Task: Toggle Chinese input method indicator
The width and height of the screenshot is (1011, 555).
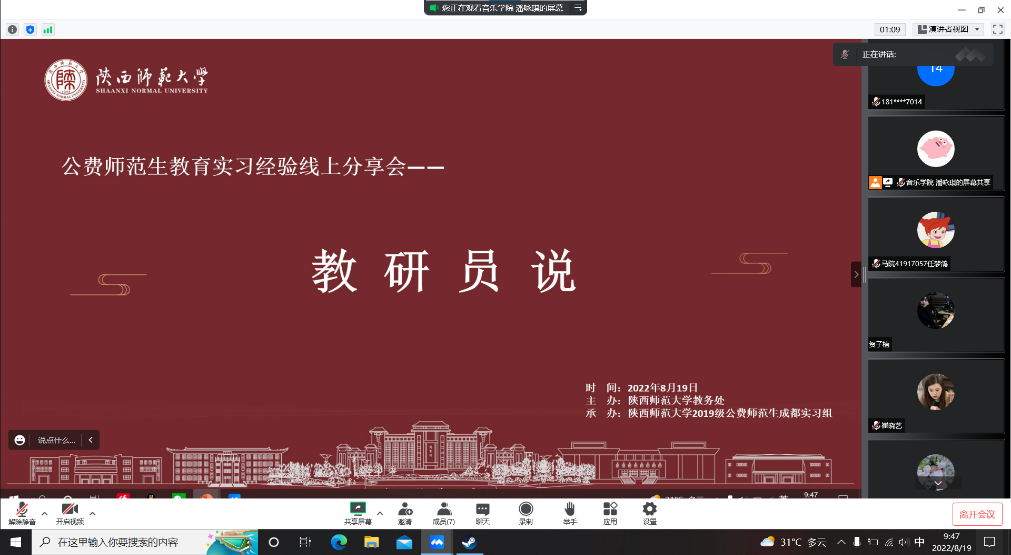Action: [920, 542]
